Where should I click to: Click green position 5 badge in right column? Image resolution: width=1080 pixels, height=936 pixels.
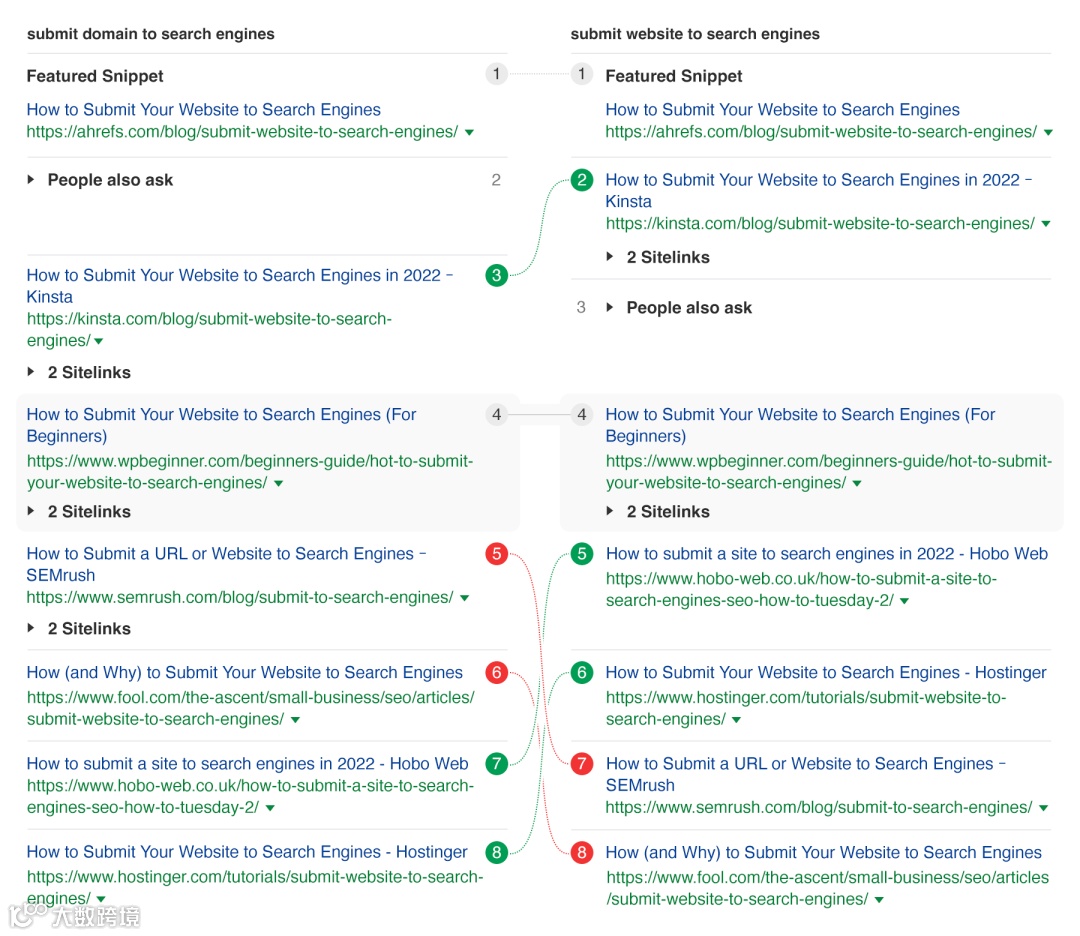click(x=582, y=554)
